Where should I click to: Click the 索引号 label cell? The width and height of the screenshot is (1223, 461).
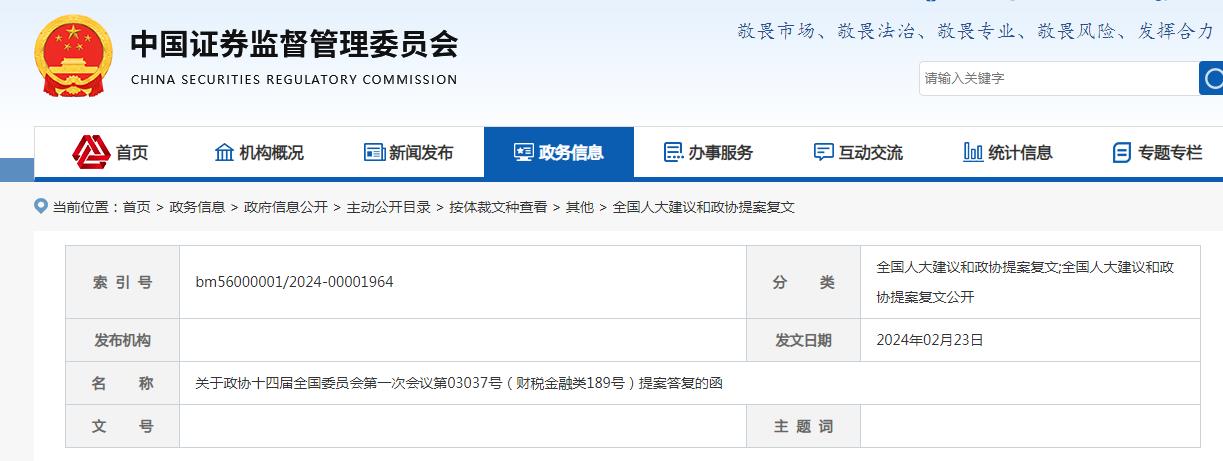coord(122,282)
